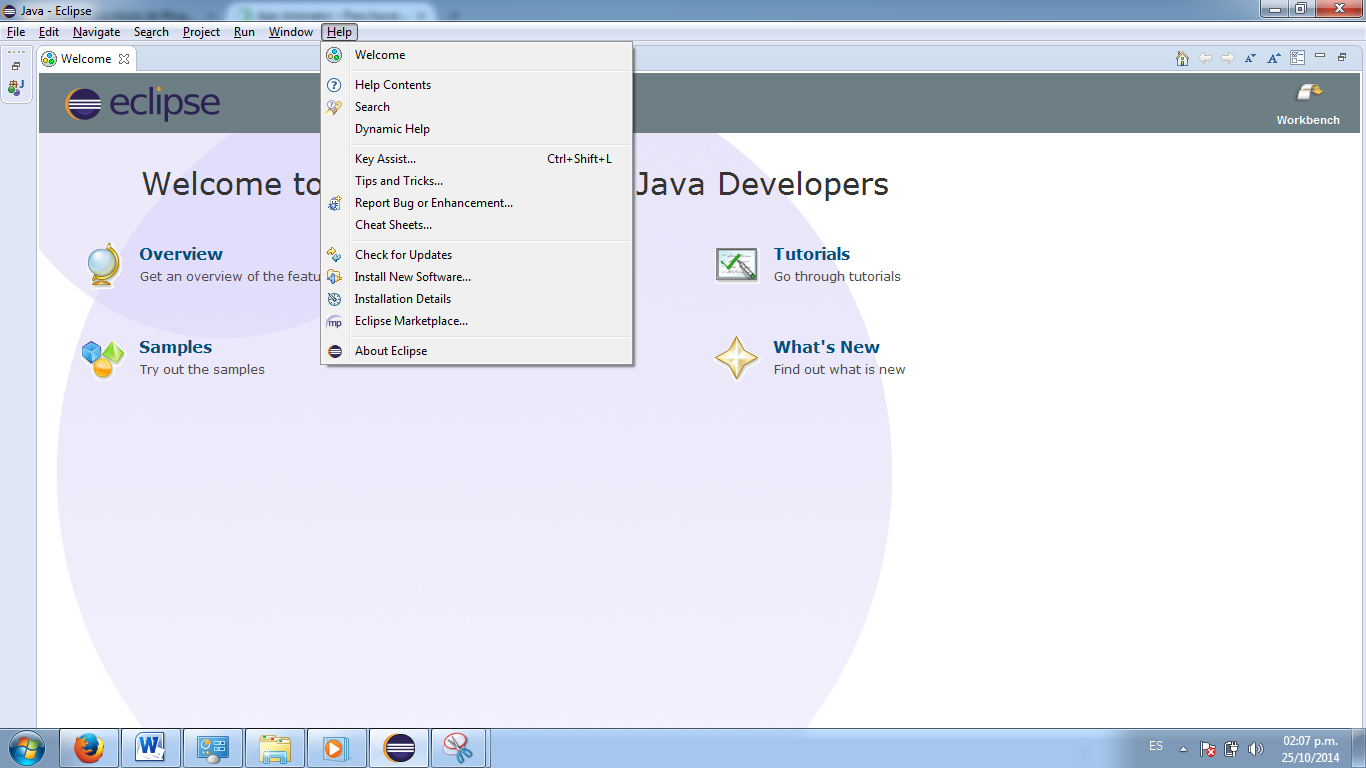Screen dimensions: 1366x768
Task: Open the Run menu
Action: pos(244,32)
